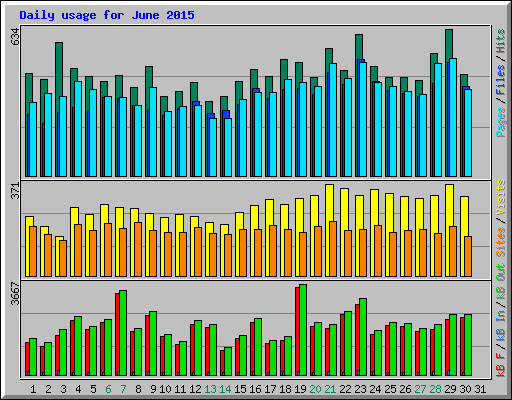Click day 23 on the x-axis

360,389
